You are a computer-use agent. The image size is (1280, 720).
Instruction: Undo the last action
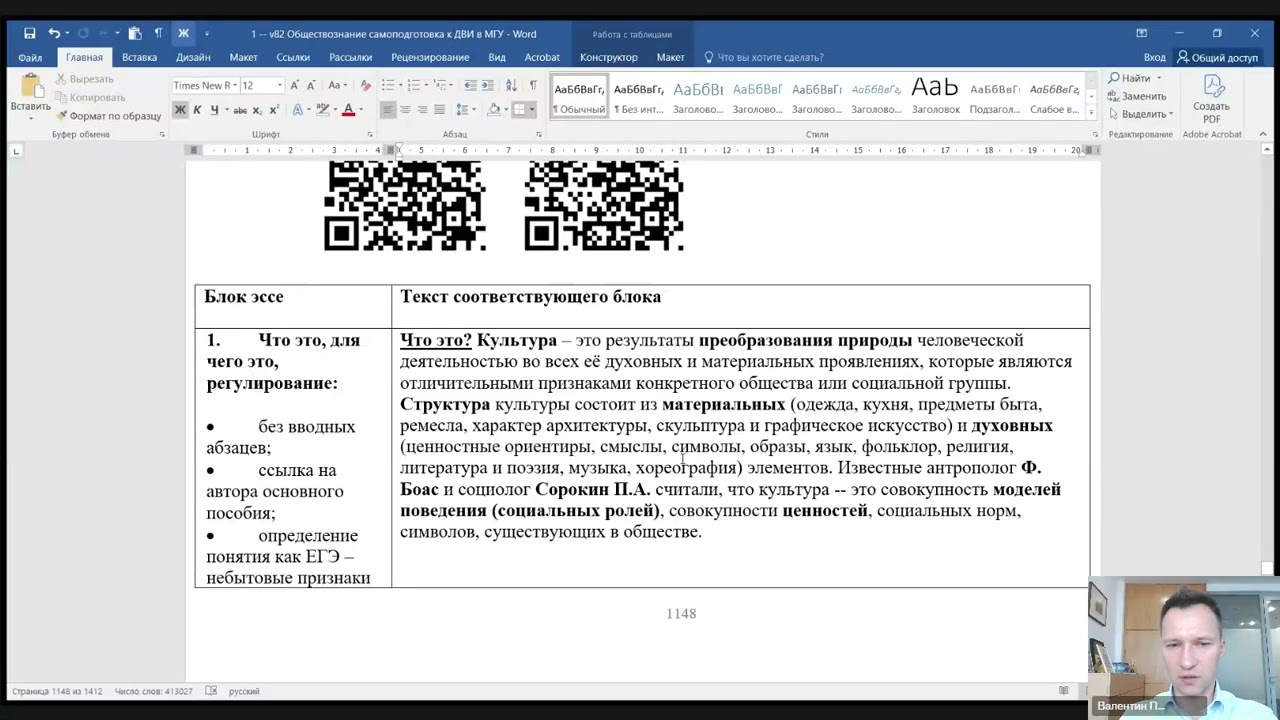click(54, 33)
